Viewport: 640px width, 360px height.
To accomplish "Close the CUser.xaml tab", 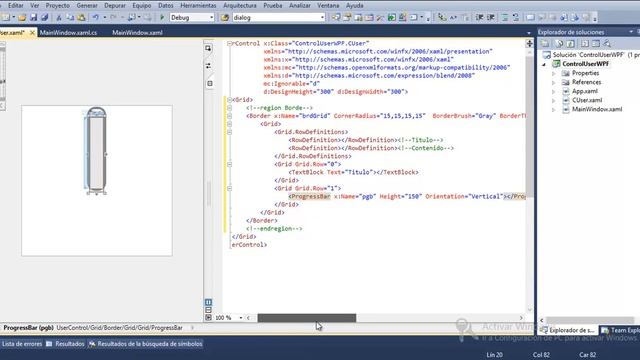I will pos(32,33).
